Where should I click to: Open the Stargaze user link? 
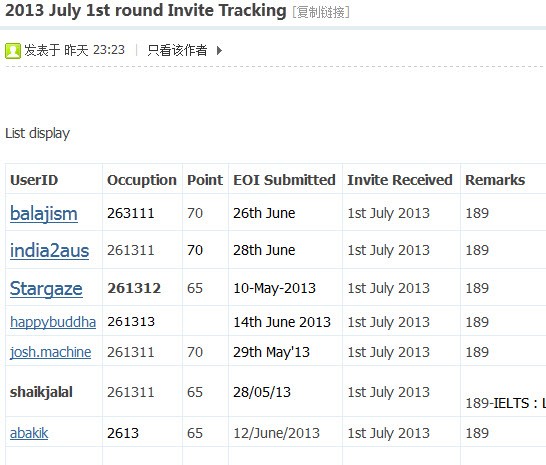[x=46, y=289]
